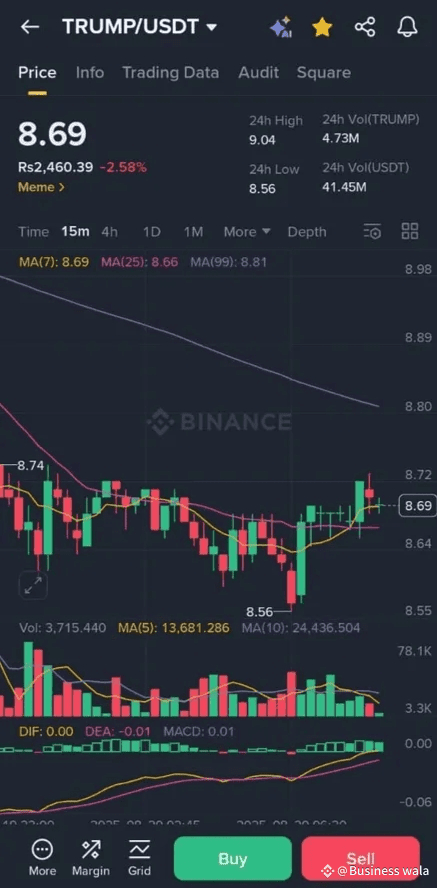Expand chart to fullscreen arrows icon
The image size is (437, 888).
[33, 586]
